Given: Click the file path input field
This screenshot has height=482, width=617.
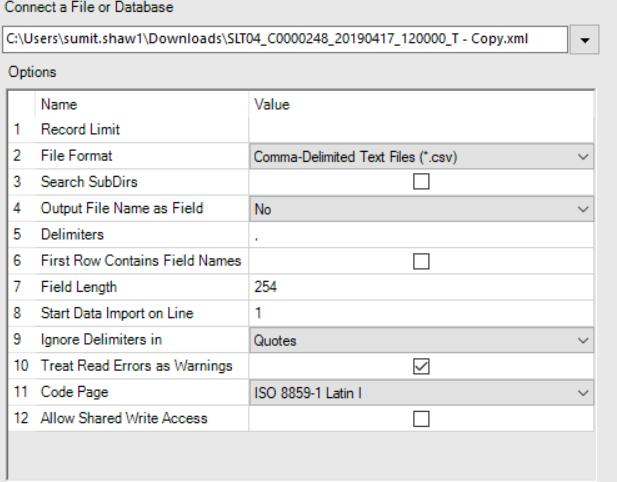Looking at the screenshot, I should [283, 40].
